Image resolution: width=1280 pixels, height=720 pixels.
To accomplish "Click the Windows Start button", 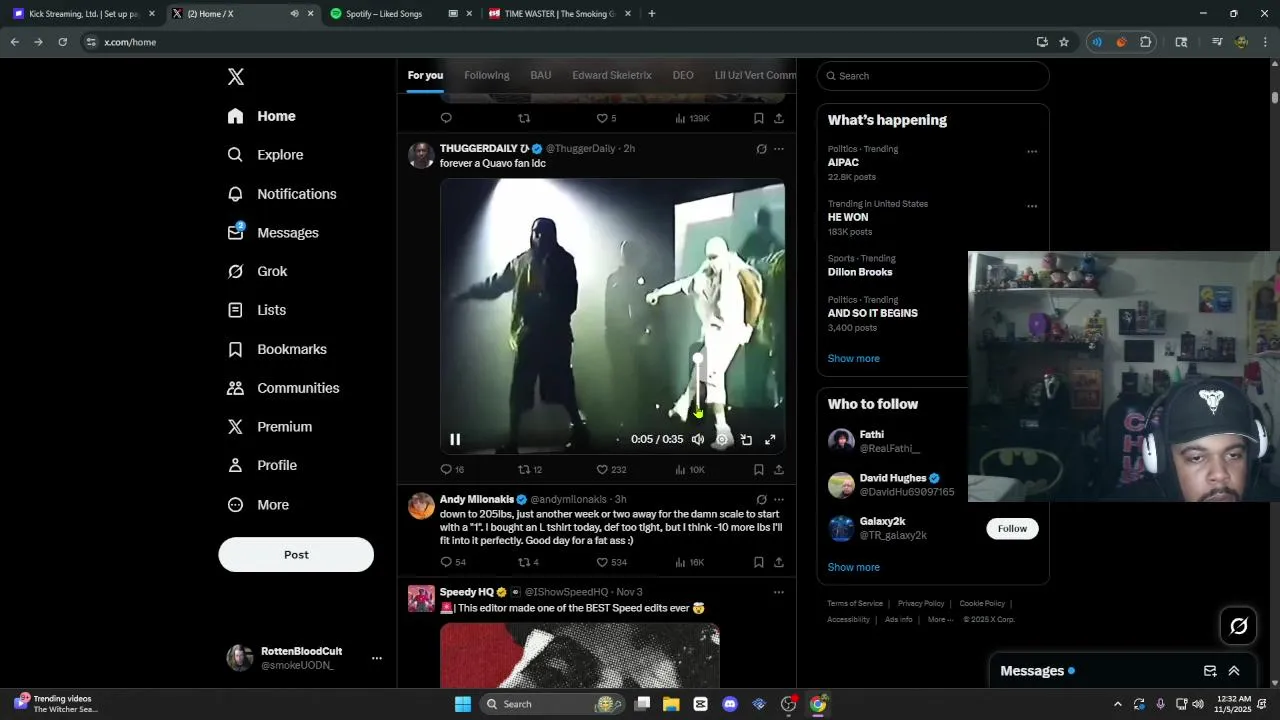I will (463, 704).
